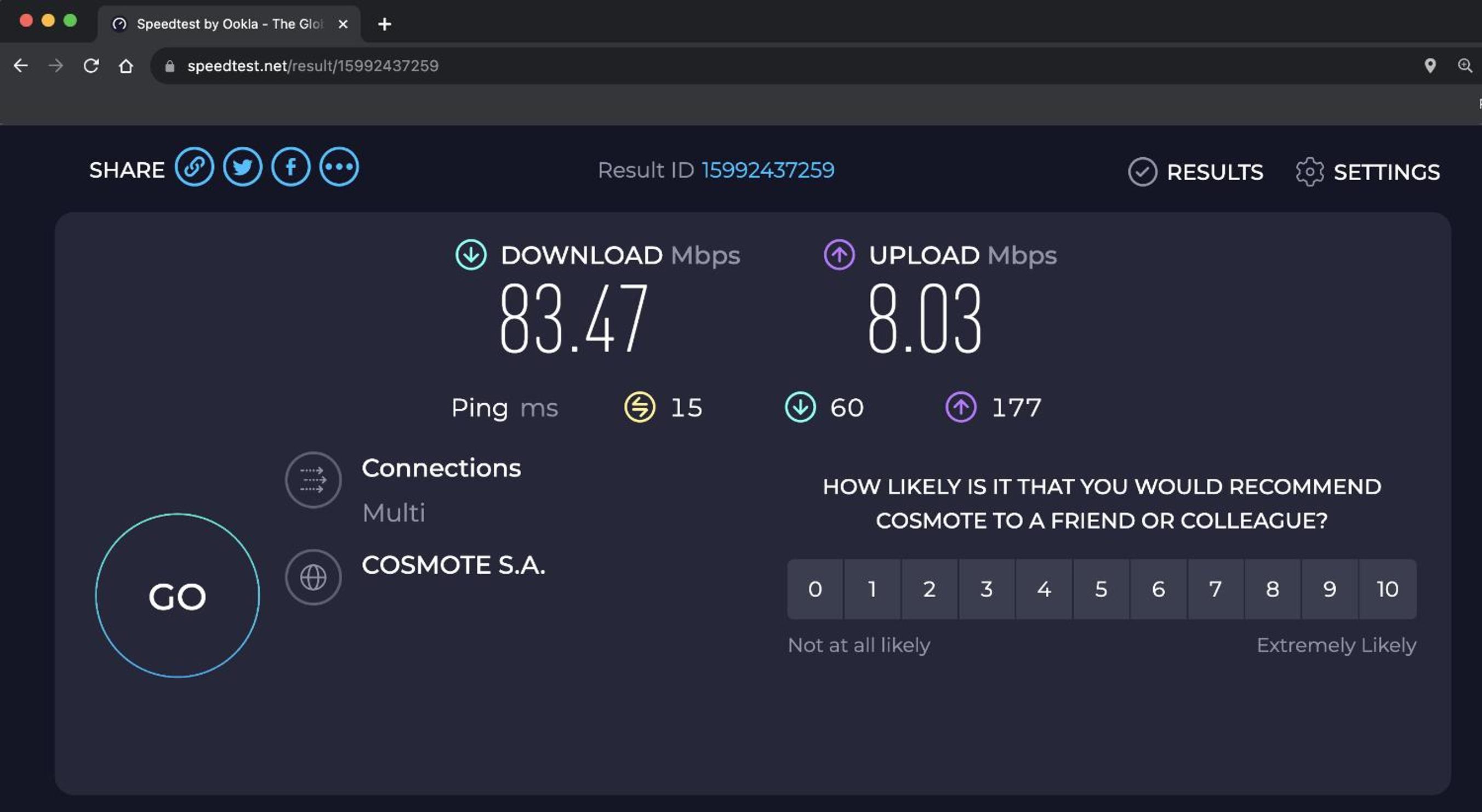The width and height of the screenshot is (1482, 812).
Task: Rate recommendation 0
Action: tap(815, 589)
